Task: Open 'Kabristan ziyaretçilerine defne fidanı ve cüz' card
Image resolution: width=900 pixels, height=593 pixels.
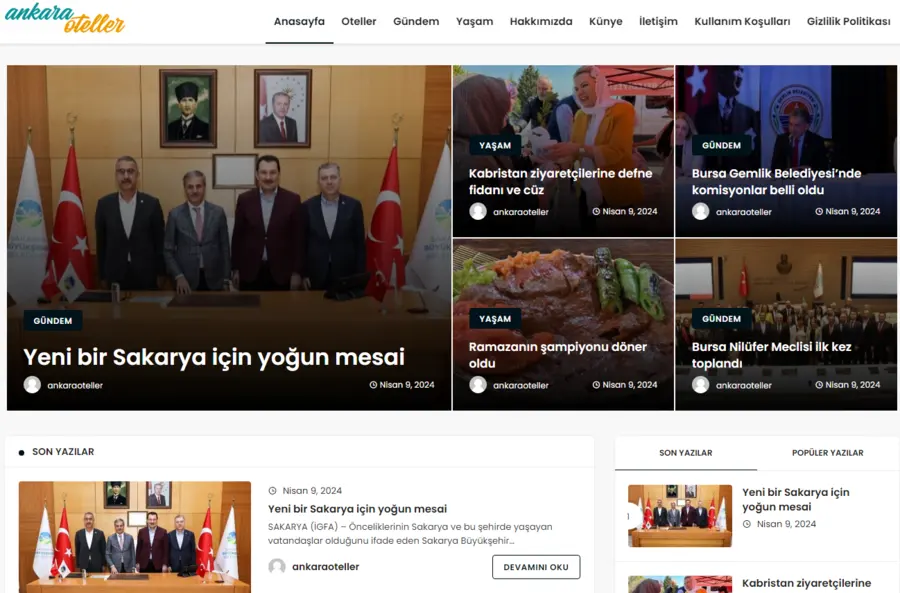Action: [x=560, y=181]
